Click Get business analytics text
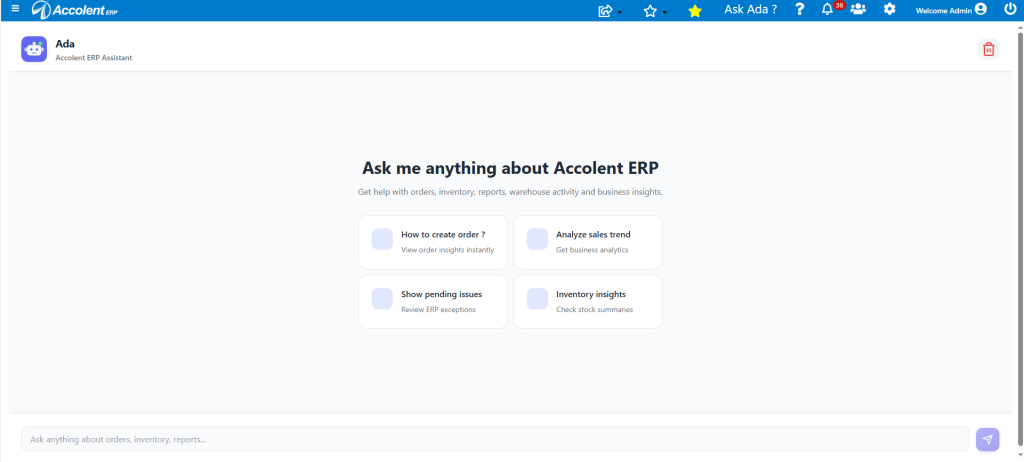Viewport: 1024px width, 462px height. coord(592,250)
